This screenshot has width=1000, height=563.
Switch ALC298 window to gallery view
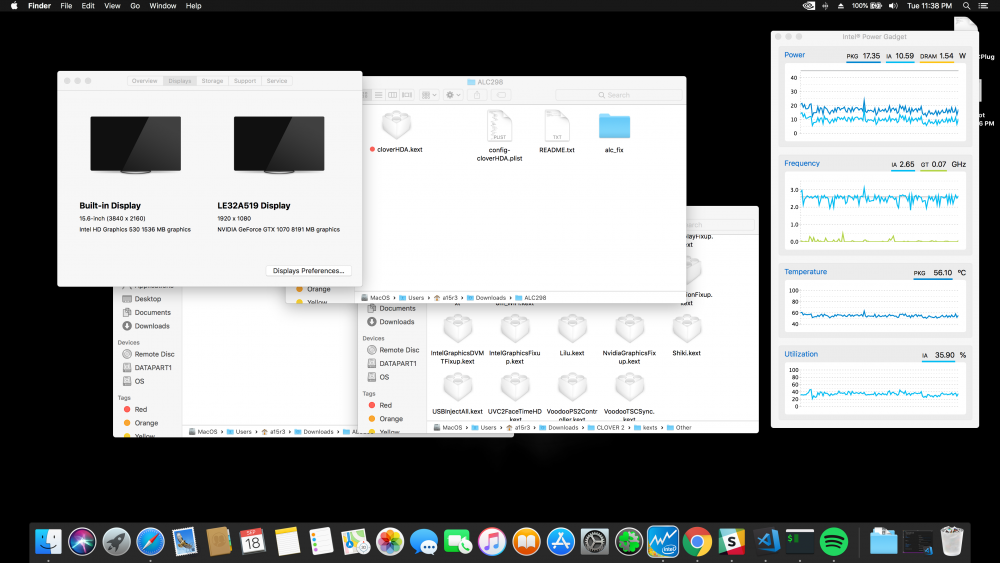click(407, 95)
